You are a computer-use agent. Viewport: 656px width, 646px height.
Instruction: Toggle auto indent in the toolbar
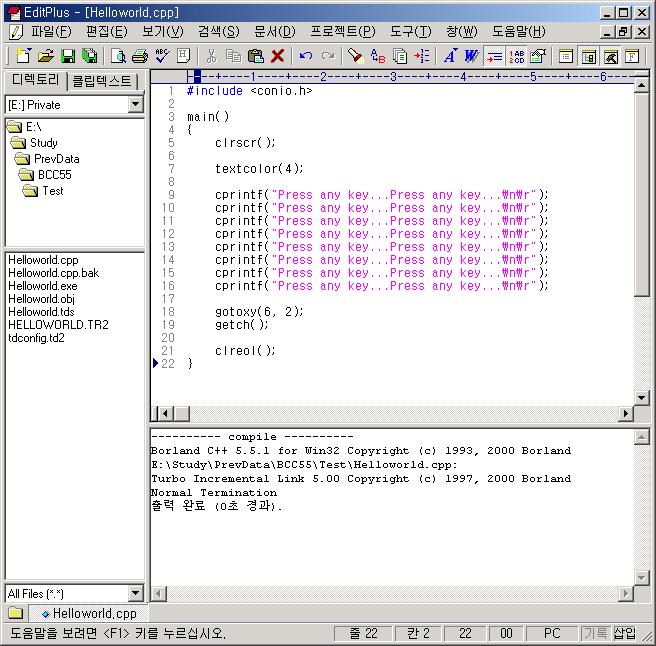(x=494, y=56)
